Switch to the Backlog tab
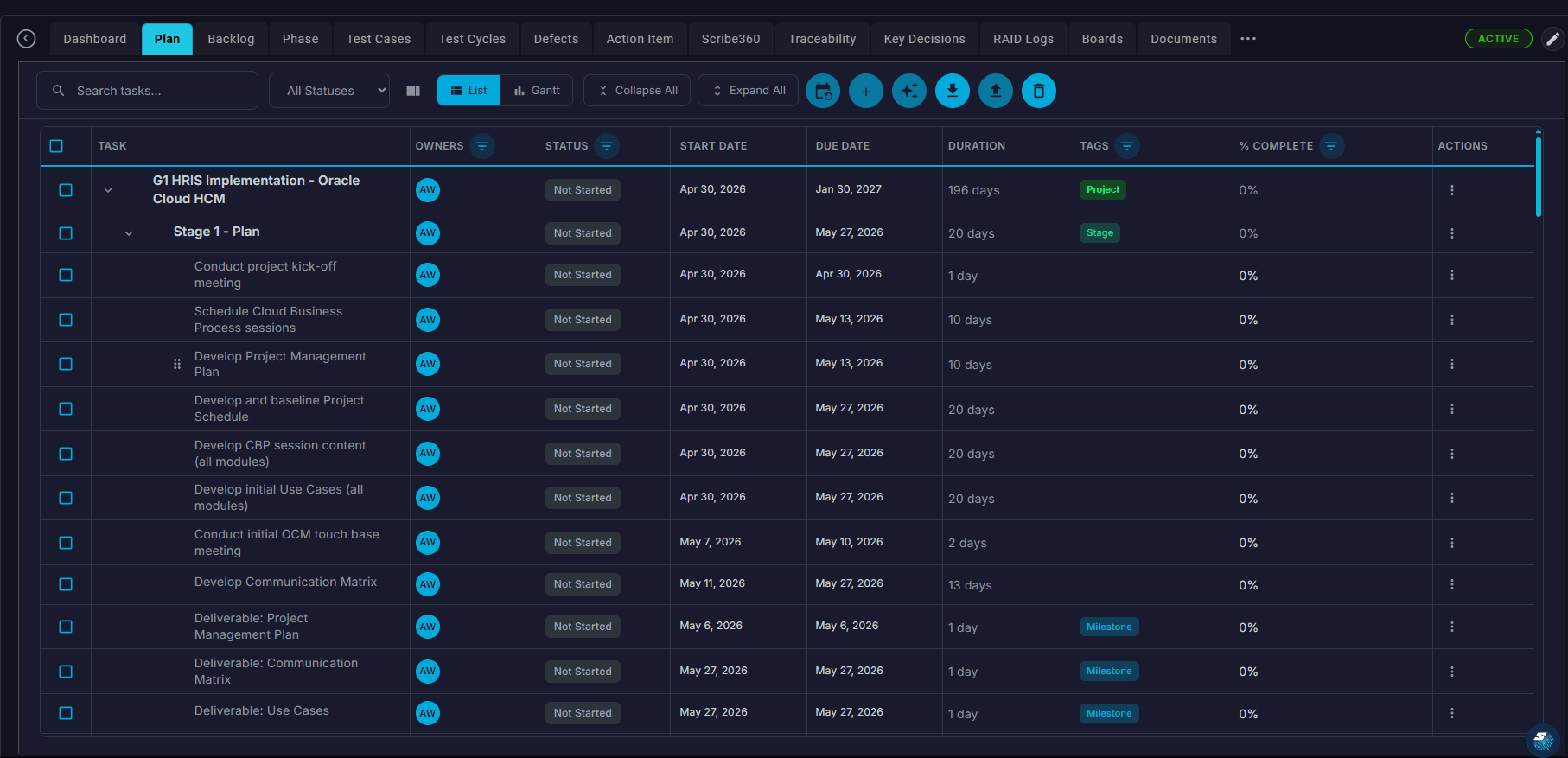Viewport: 1568px width, 758px height. point(231,39)
